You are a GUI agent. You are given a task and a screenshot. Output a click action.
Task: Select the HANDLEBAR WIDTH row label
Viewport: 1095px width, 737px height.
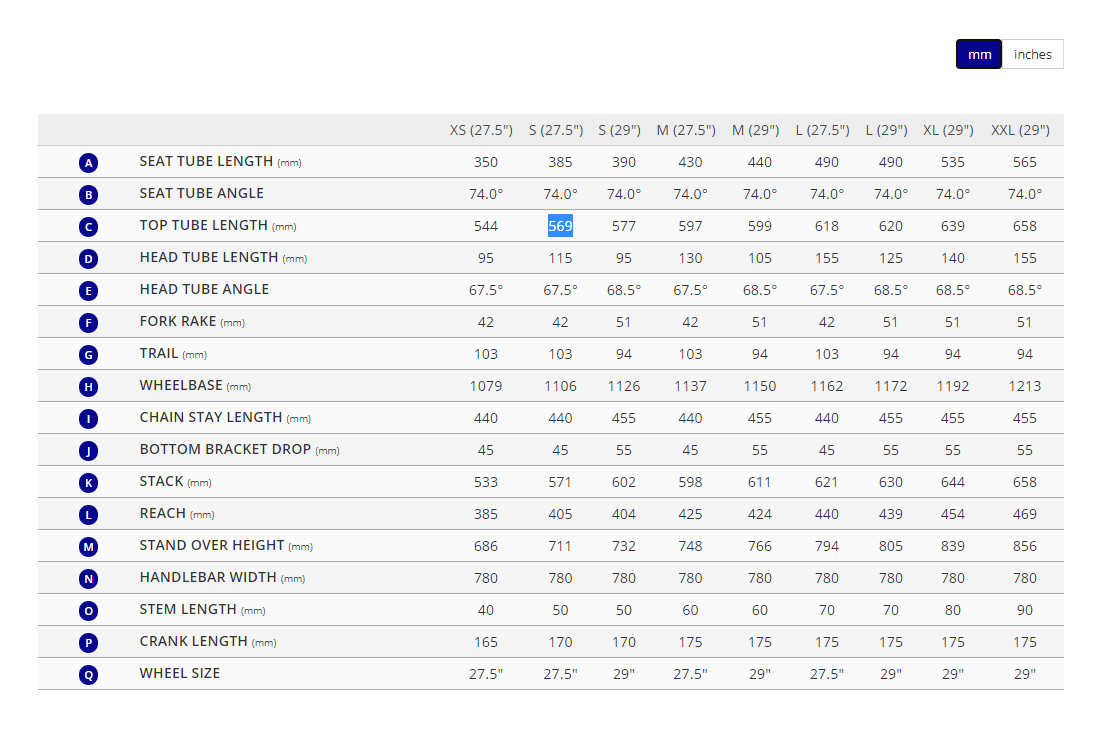tap(208, 577)
